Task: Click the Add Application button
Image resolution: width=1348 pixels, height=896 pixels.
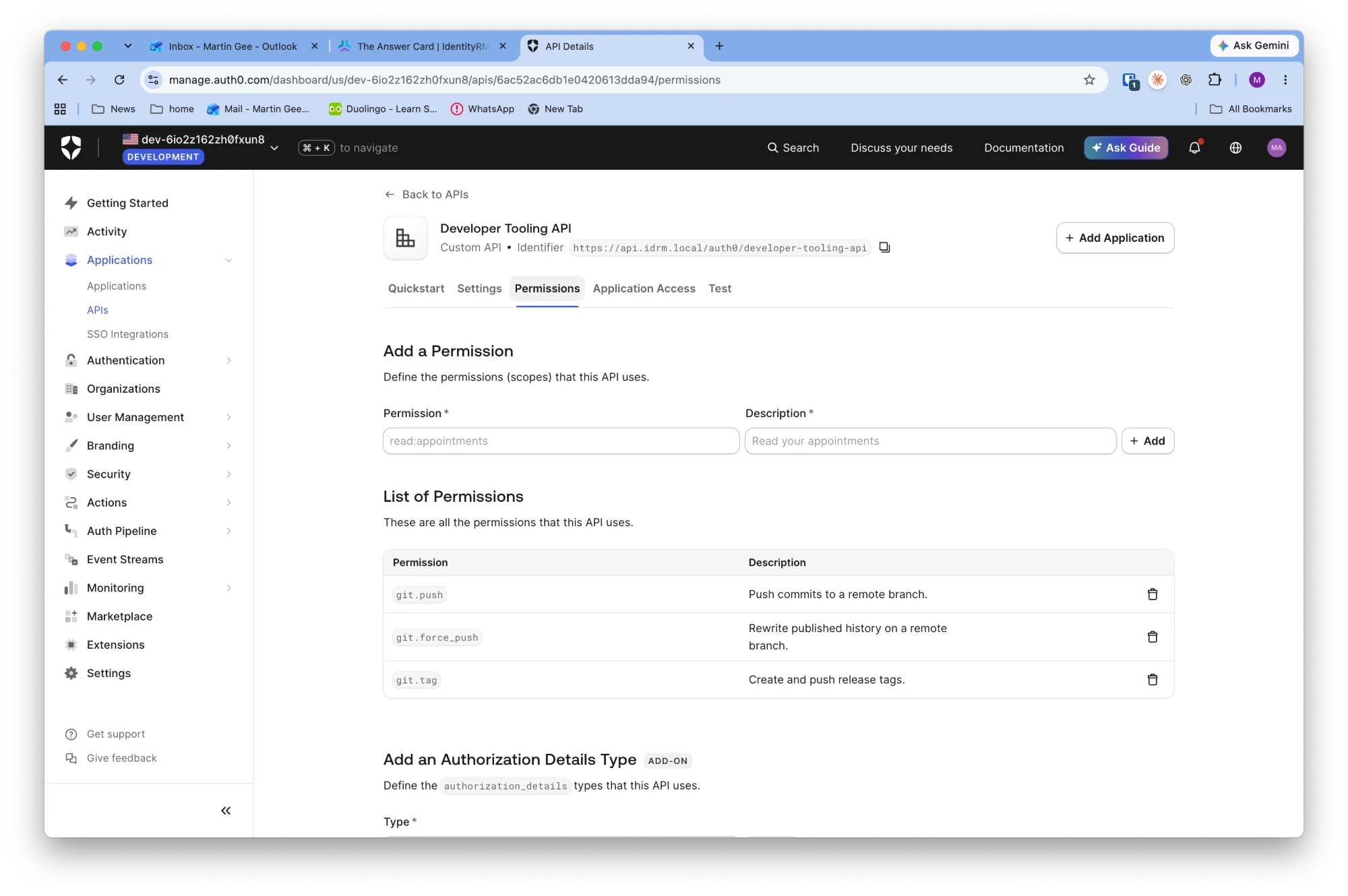Action: pos(1115,238)
